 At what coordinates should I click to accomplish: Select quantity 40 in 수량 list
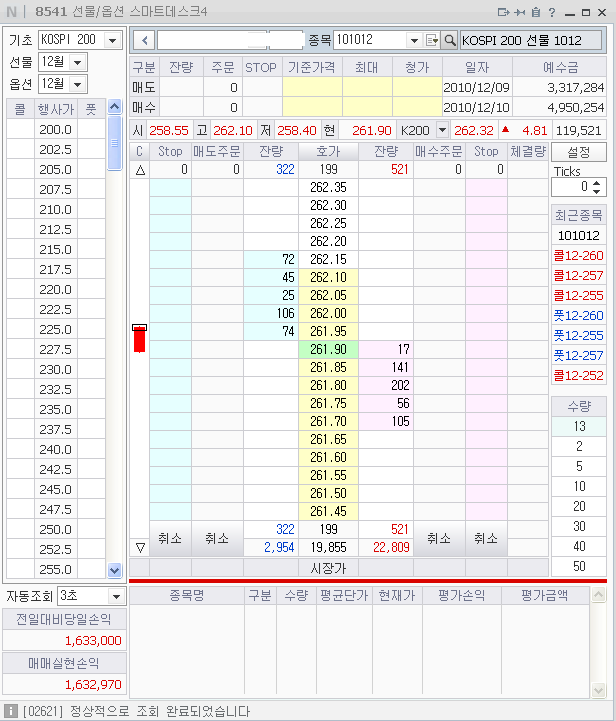[x=579, y=546]
